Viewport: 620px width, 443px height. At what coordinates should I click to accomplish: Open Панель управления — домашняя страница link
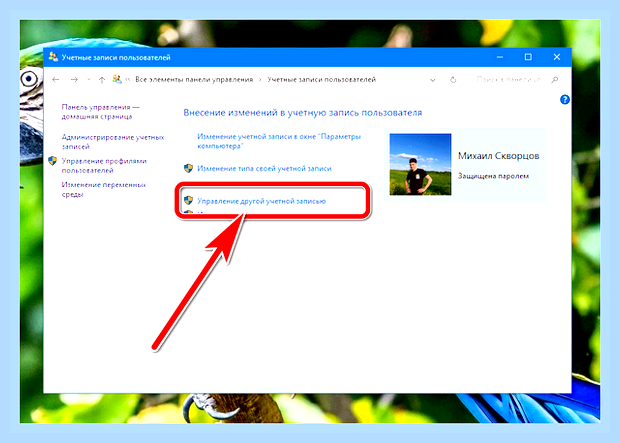pos(100,112)
